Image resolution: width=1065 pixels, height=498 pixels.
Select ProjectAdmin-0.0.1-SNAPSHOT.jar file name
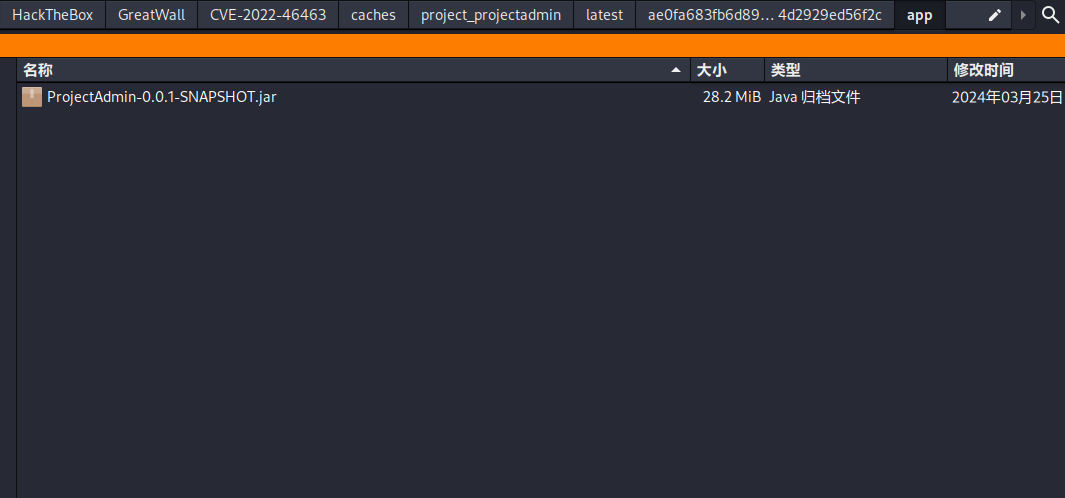click(x=161, y=97)
